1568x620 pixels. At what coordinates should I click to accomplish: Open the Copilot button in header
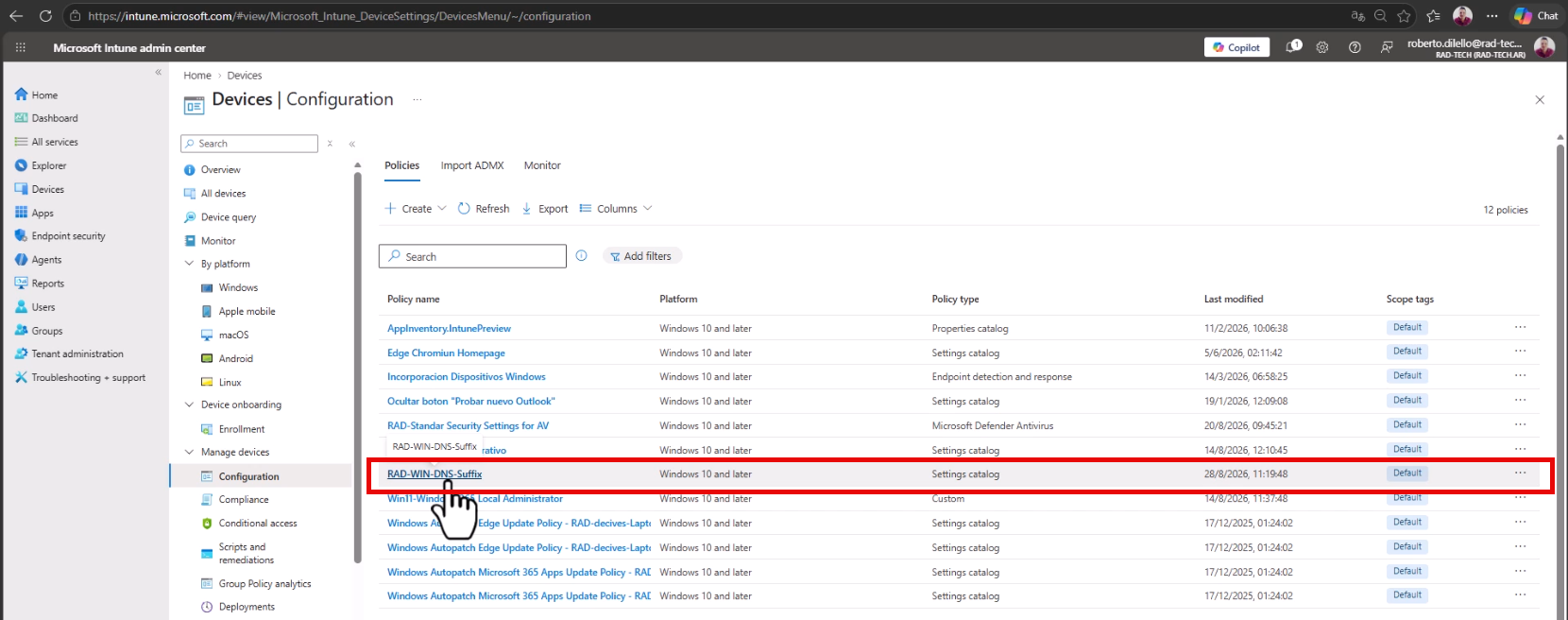click(1236, 47)
